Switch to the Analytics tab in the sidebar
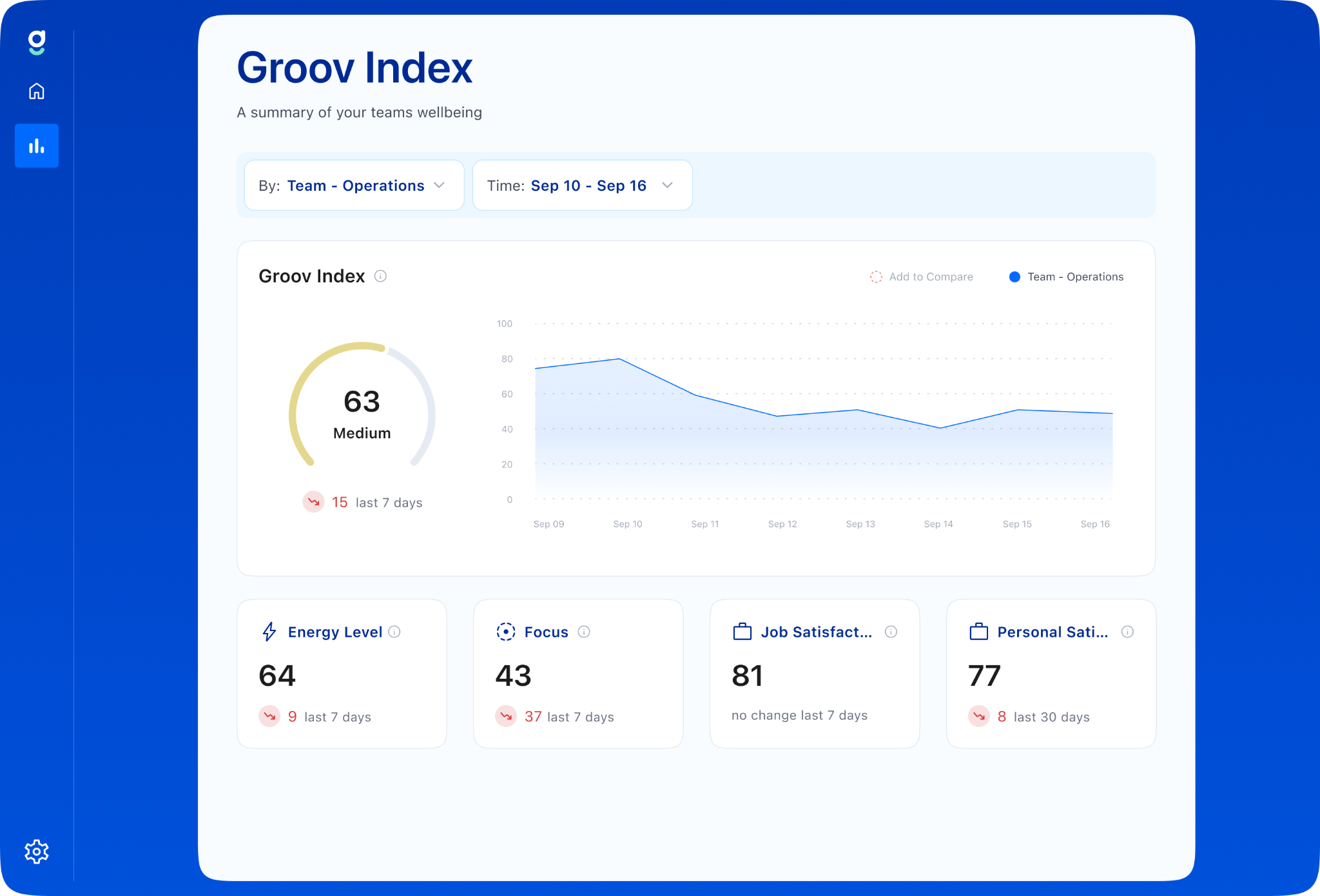 [37, 146]
